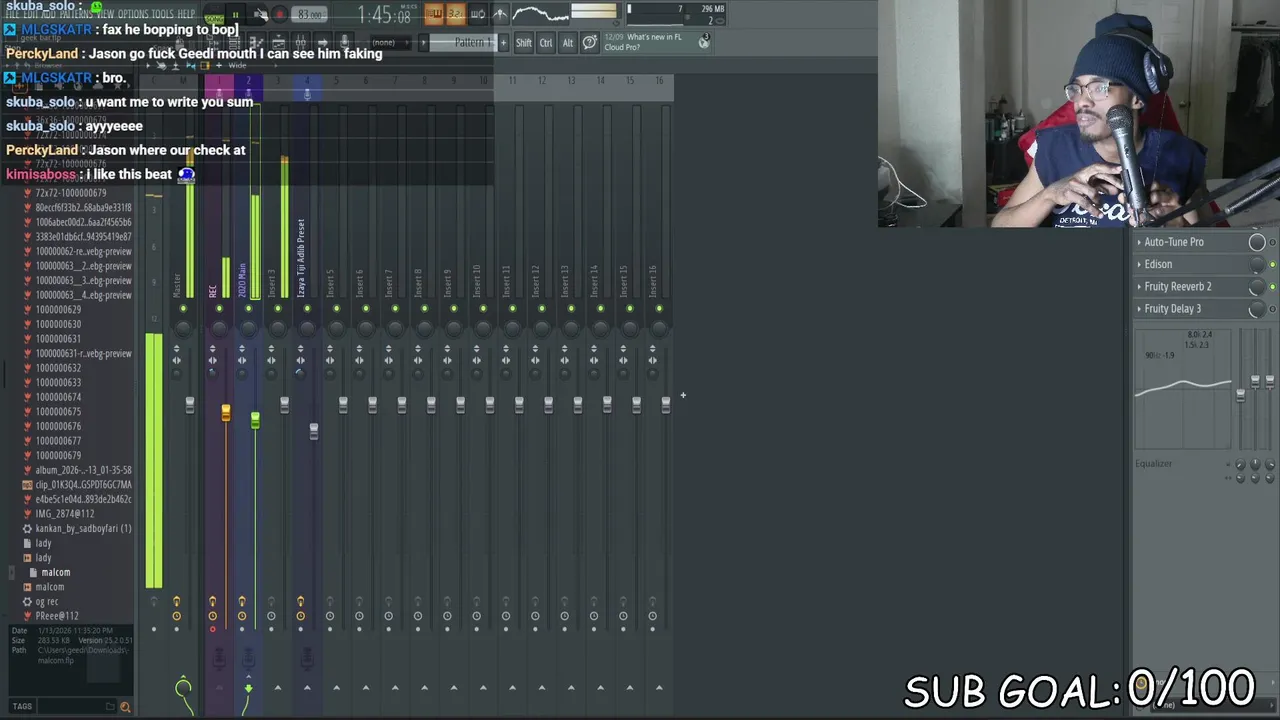Click the Master track routing arrow

click(183, 687)
